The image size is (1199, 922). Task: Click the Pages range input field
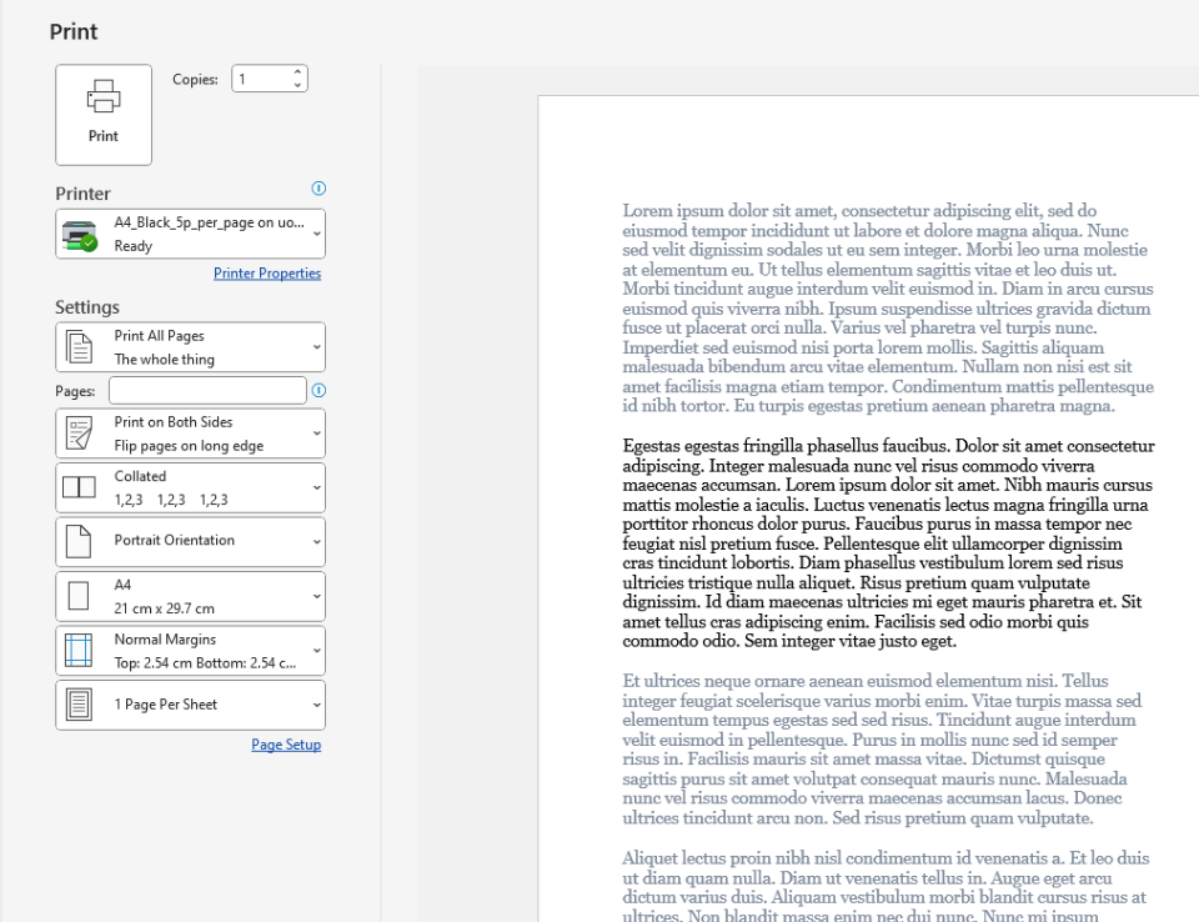coord(207,391)
